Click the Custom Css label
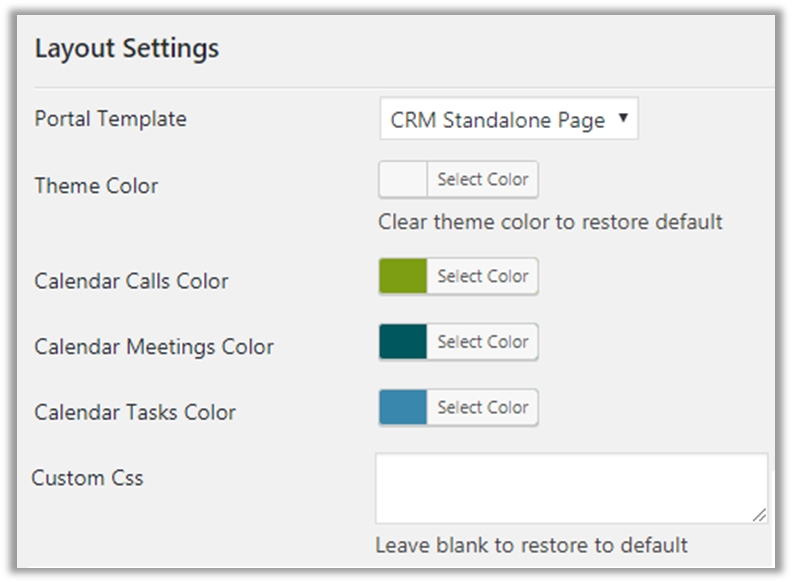792x583 pixels. [87, 478]
